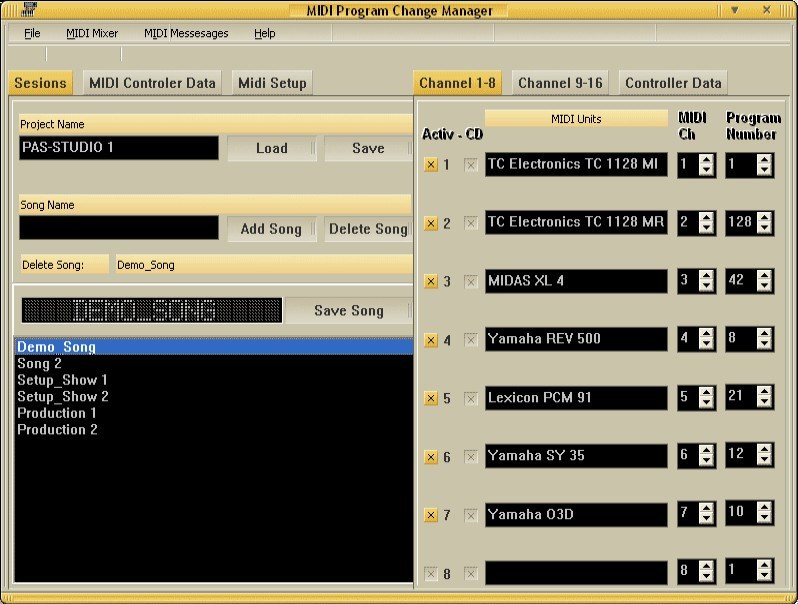The width and height of the screenshot is (798, 604).
Task: Decrease MIDI Ch value for row 5
Action: tap(706, 403)
